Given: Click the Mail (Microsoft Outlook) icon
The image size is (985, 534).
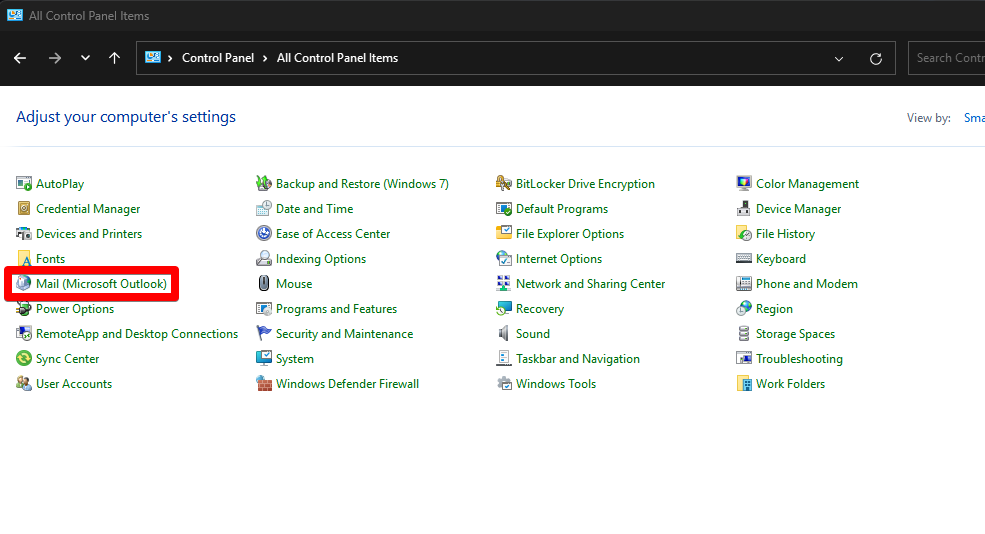Looking at the screenshot, I should [24, 284].
